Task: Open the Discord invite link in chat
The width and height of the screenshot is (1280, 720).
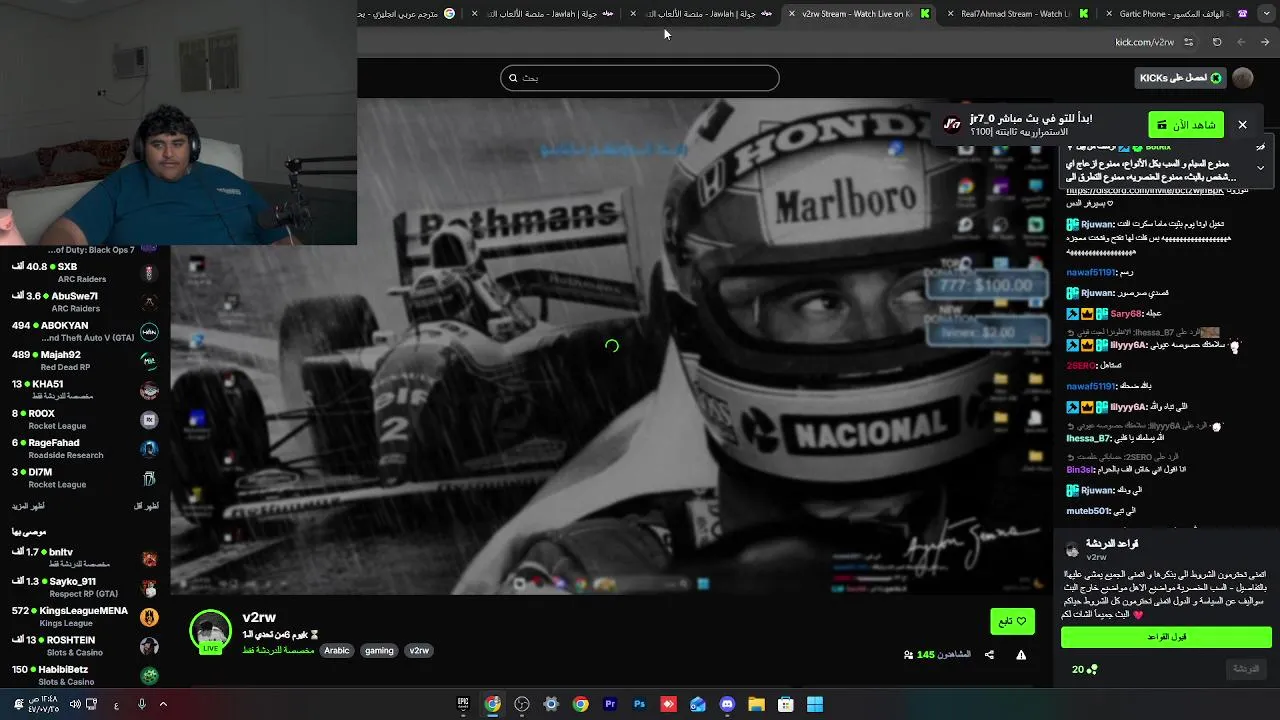Action: (x=1145, y=190)
